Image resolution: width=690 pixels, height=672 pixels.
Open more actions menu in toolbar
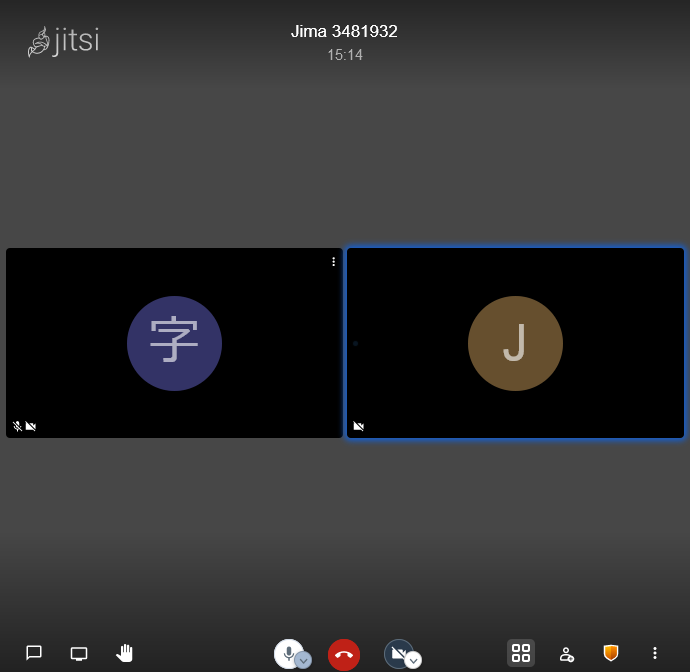(655, 653)
